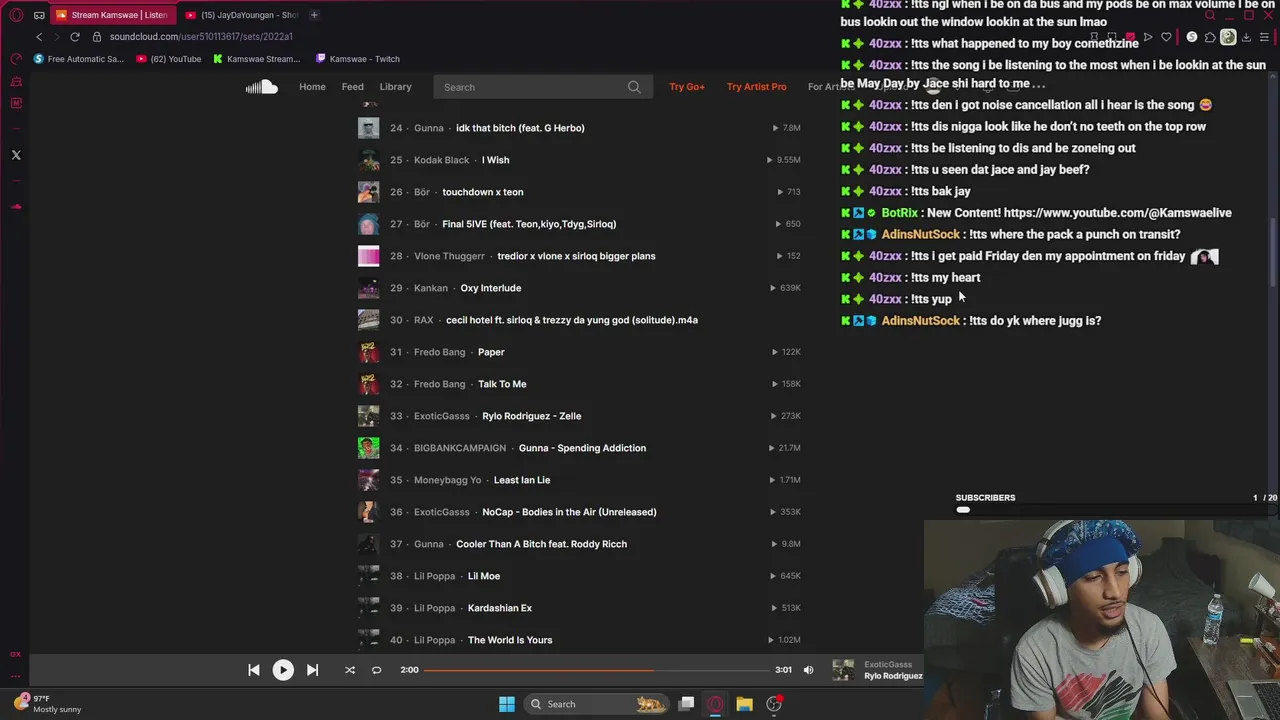Click the magnifier icon in SoundCloud search
This screenshot has width=1280, height=720.
[x=634, y=87]
